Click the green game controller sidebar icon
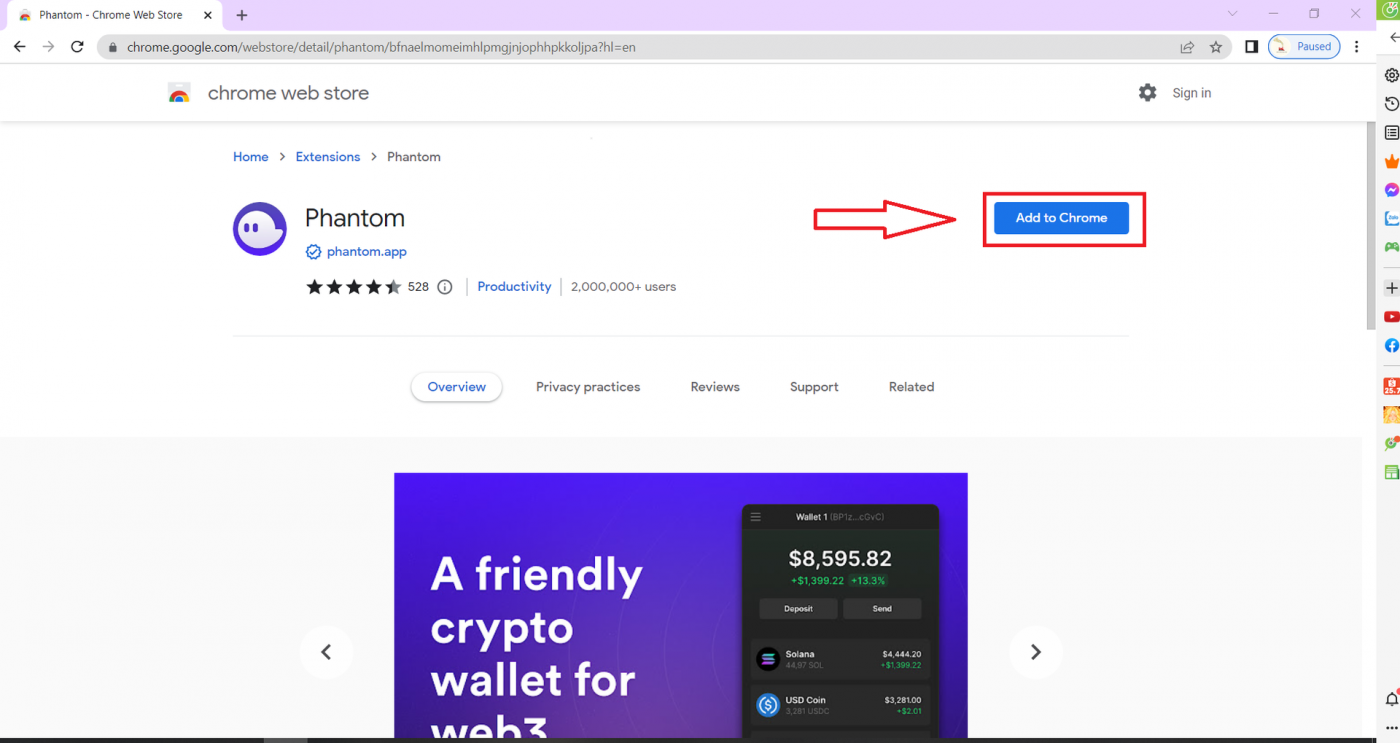The height and width of the screenshot is (743, 1400). point(1391,247)
